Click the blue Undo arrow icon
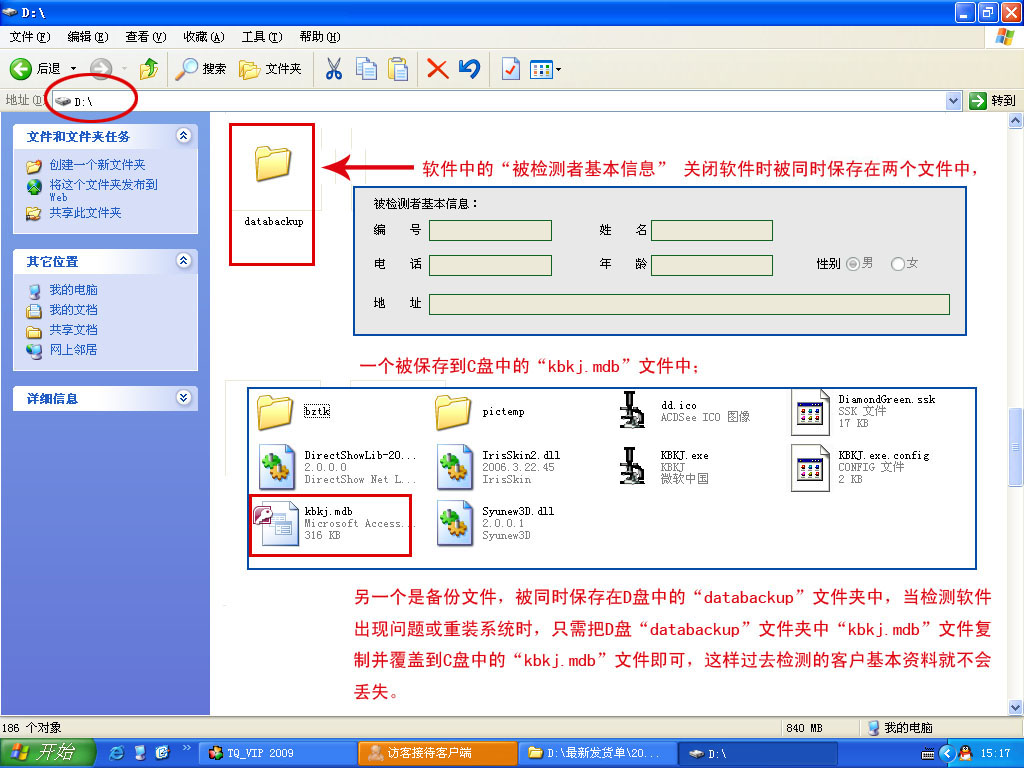This screenshot has height=768, width=1024. (x=469, y=69)
